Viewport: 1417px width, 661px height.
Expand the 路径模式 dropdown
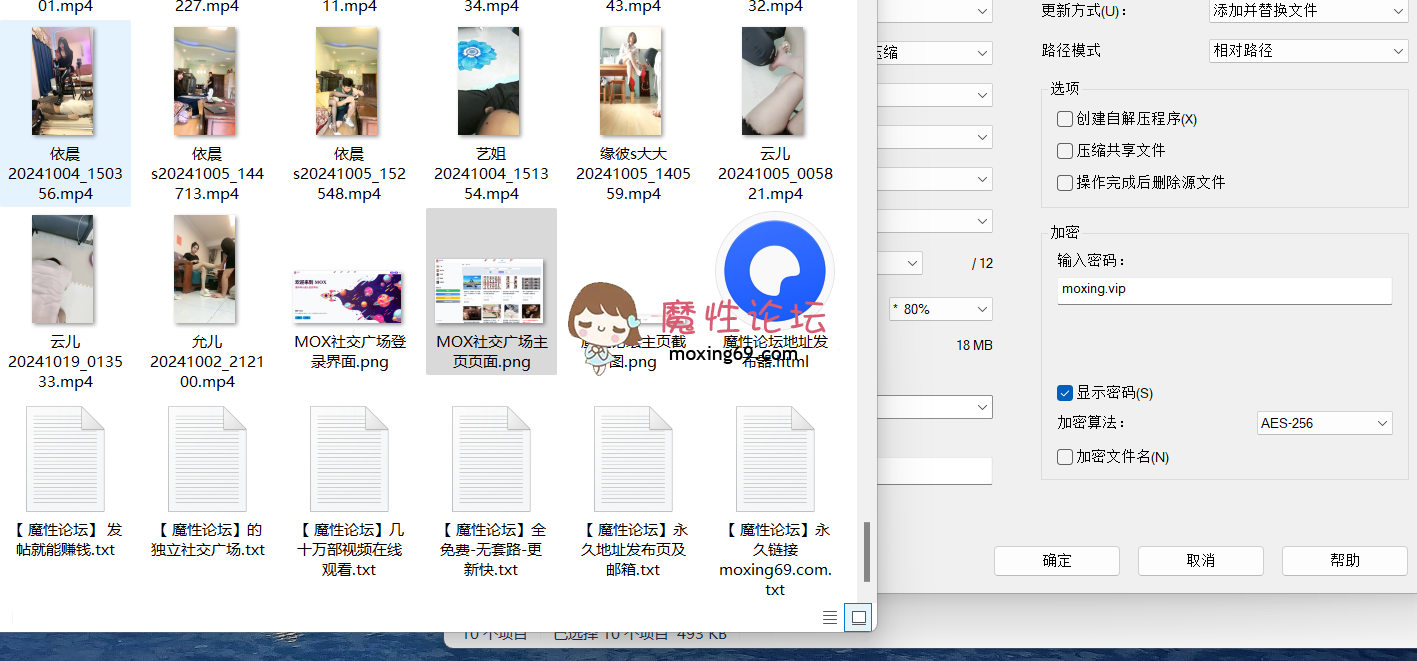(x=1307, y=50)
